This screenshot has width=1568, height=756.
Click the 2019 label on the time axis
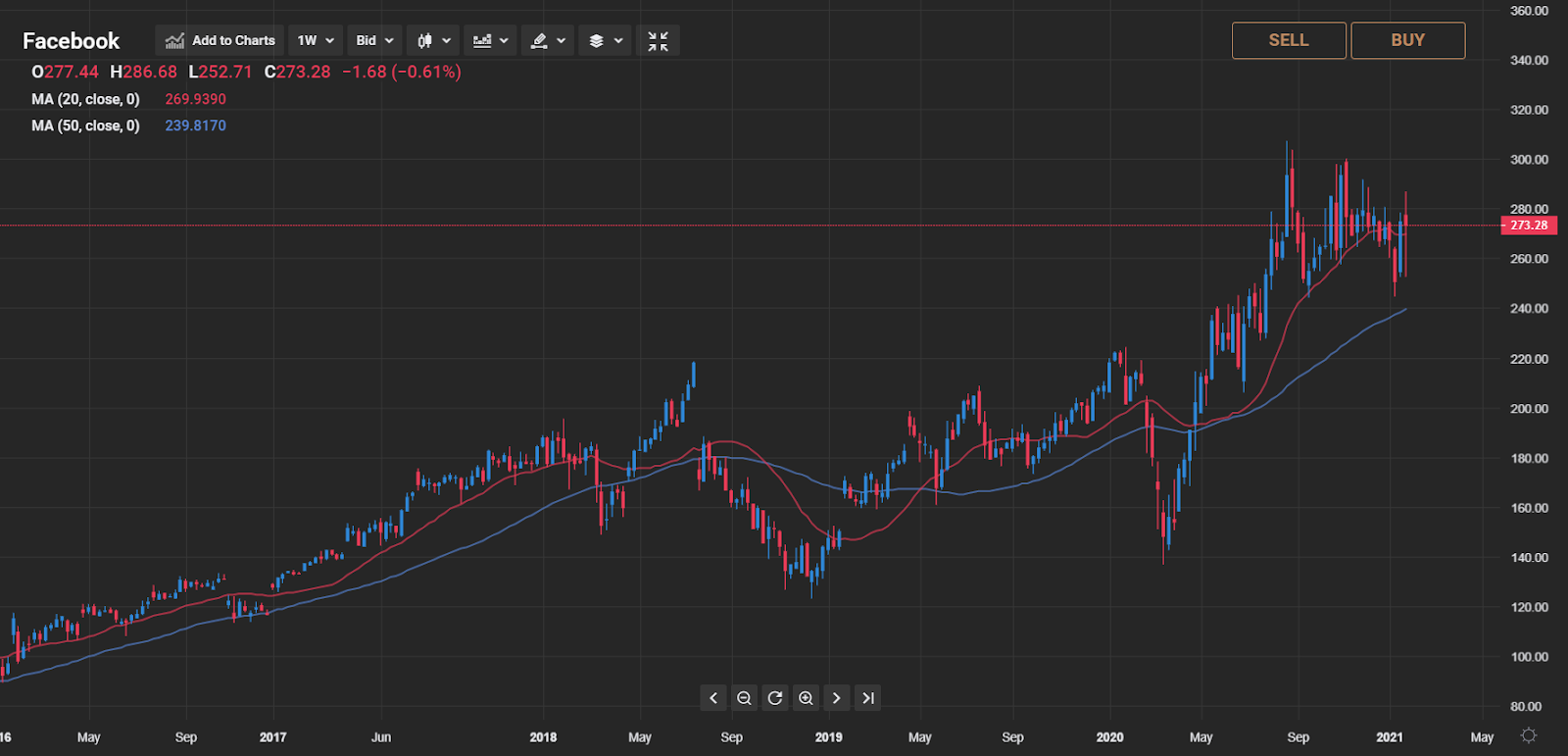[x=829, y=737]
